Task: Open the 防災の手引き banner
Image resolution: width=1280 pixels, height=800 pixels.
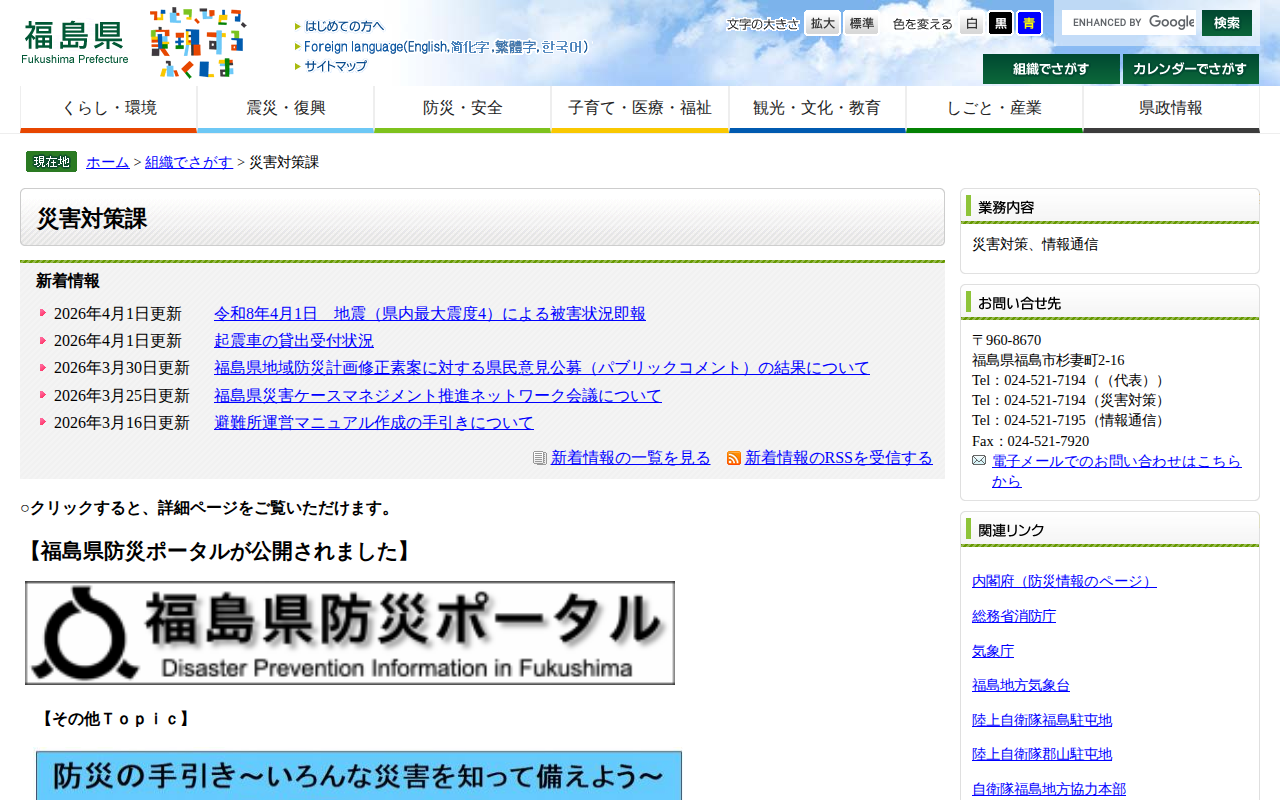Action: (357, 777)
